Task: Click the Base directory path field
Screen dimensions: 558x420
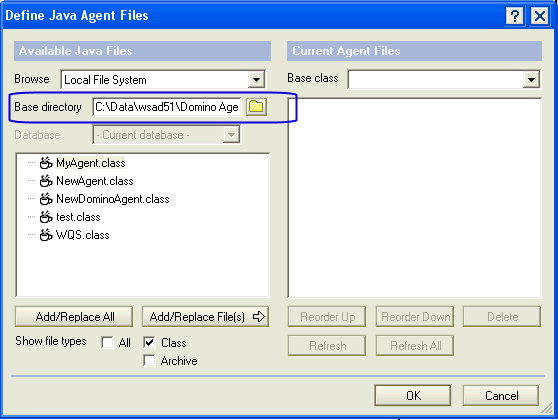Action: pyautogui.click(x=167, y=107)
